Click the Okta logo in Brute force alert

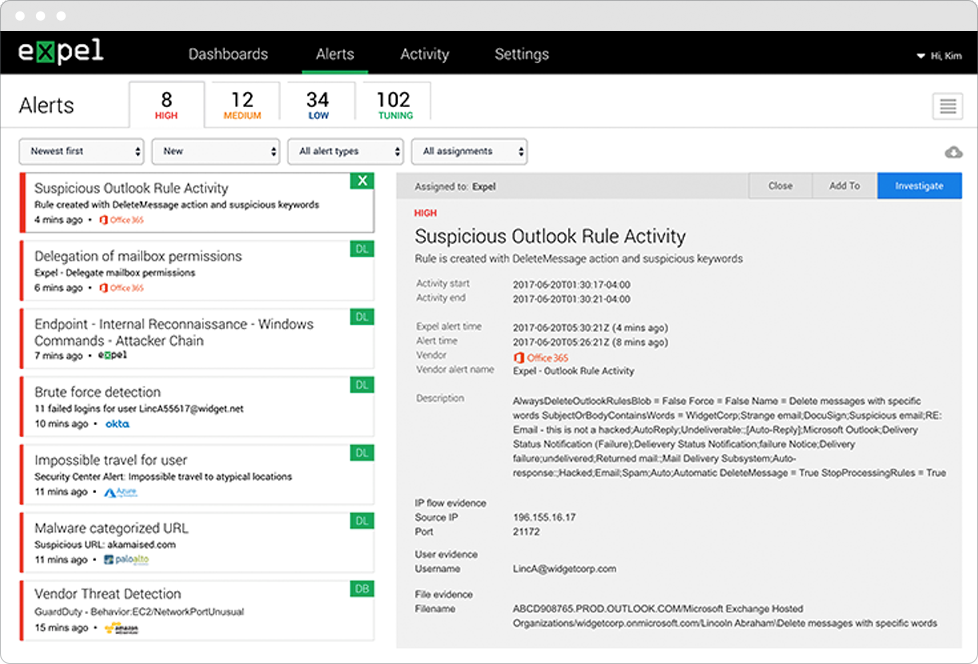point(117,424)
